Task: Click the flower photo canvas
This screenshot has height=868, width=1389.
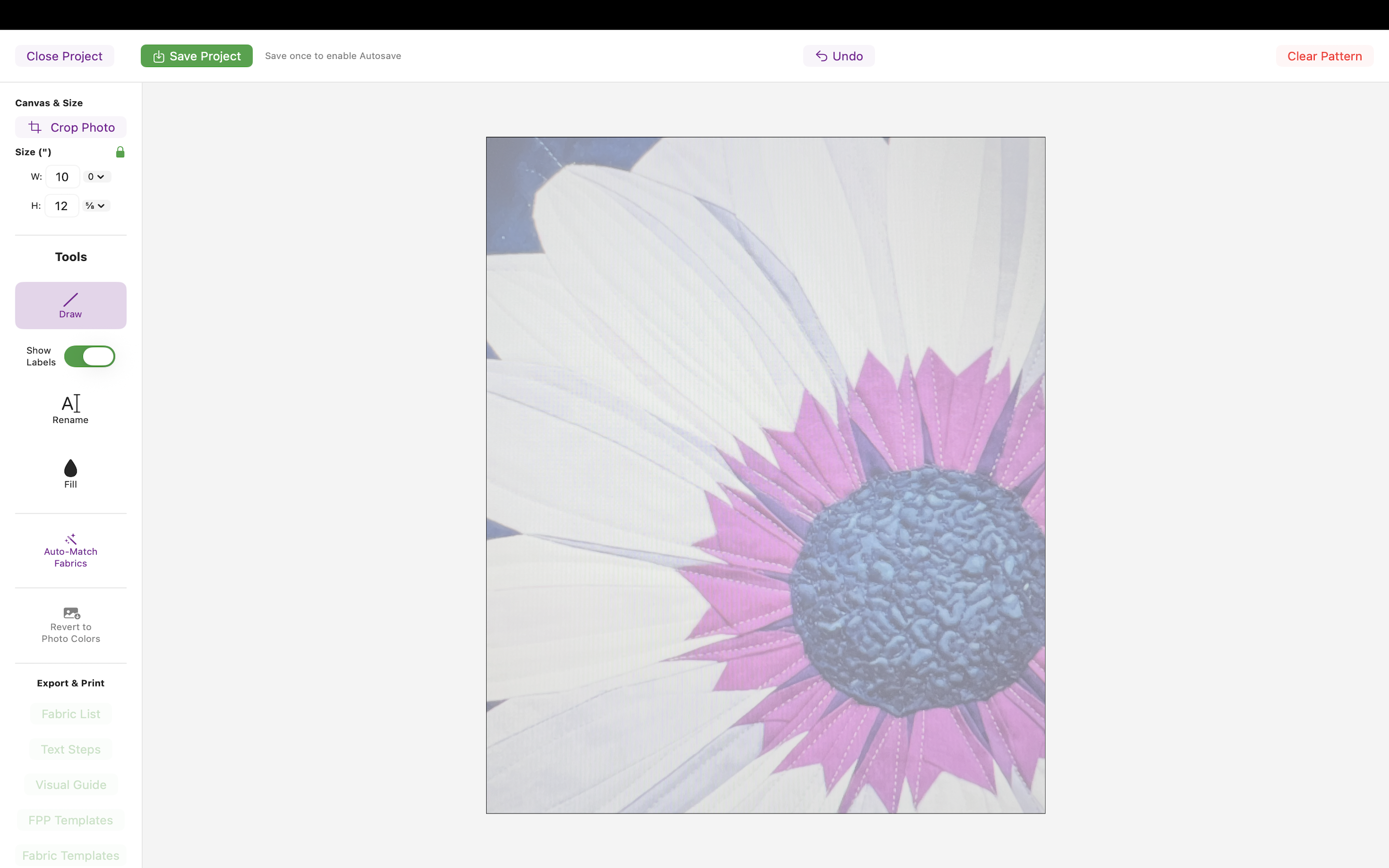Action: coord(765,475)
